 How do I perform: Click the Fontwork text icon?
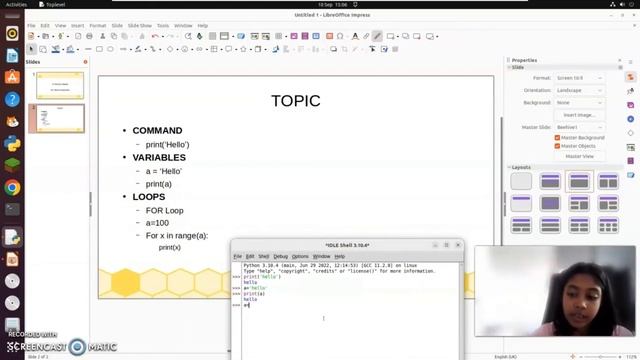pyautogui.click(x=355, y=36)
